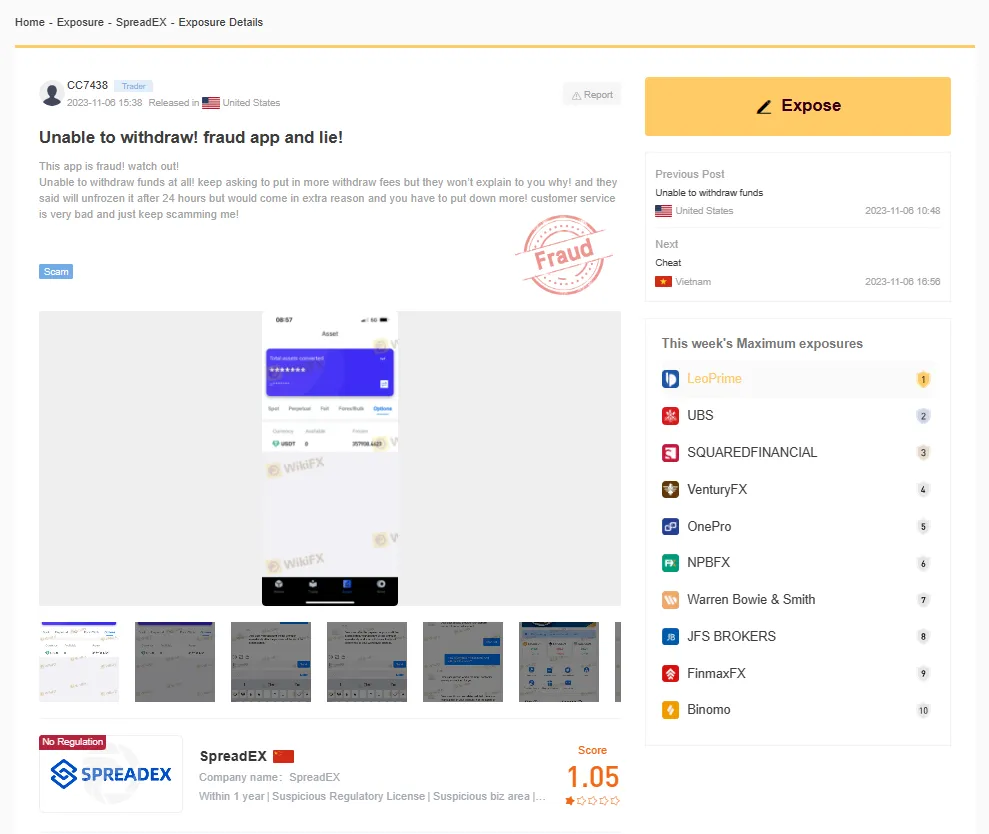Click 'Company name: SpreadEX' text
Image resolution: width=989 pixels, height=834 pixels.
click(x=269, y=777)
